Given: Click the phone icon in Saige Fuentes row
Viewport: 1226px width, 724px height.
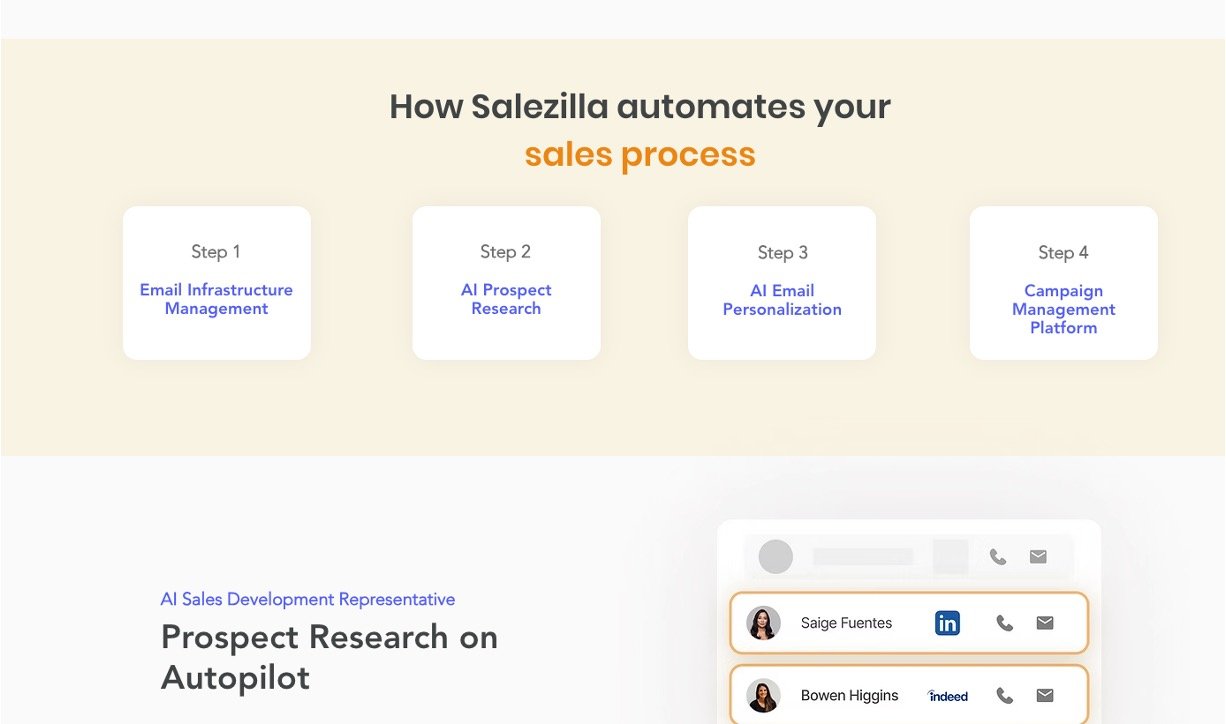Looking at the screenshot, I should (1005, 623).
